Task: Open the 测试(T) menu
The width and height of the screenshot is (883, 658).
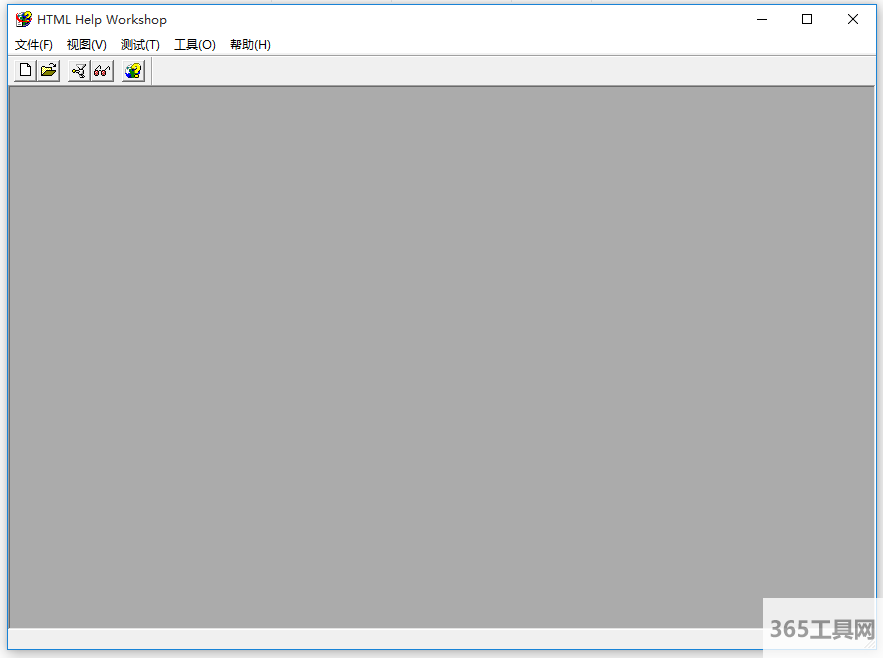Action: coord(140,45)
